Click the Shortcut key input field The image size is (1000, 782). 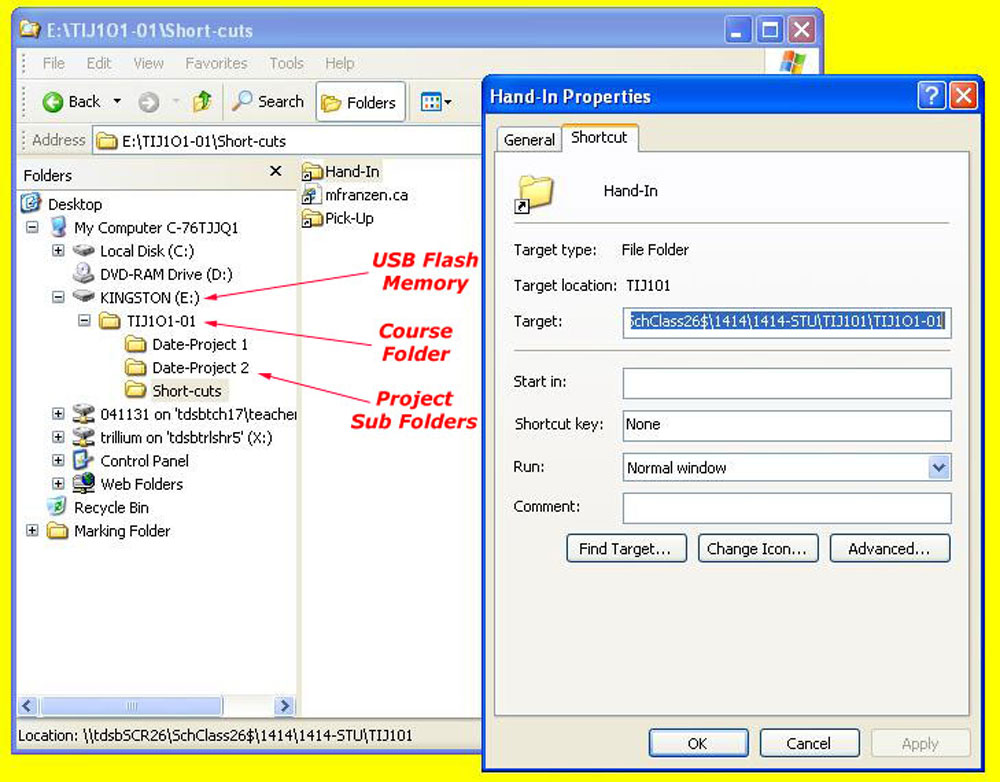pos(786,425)
